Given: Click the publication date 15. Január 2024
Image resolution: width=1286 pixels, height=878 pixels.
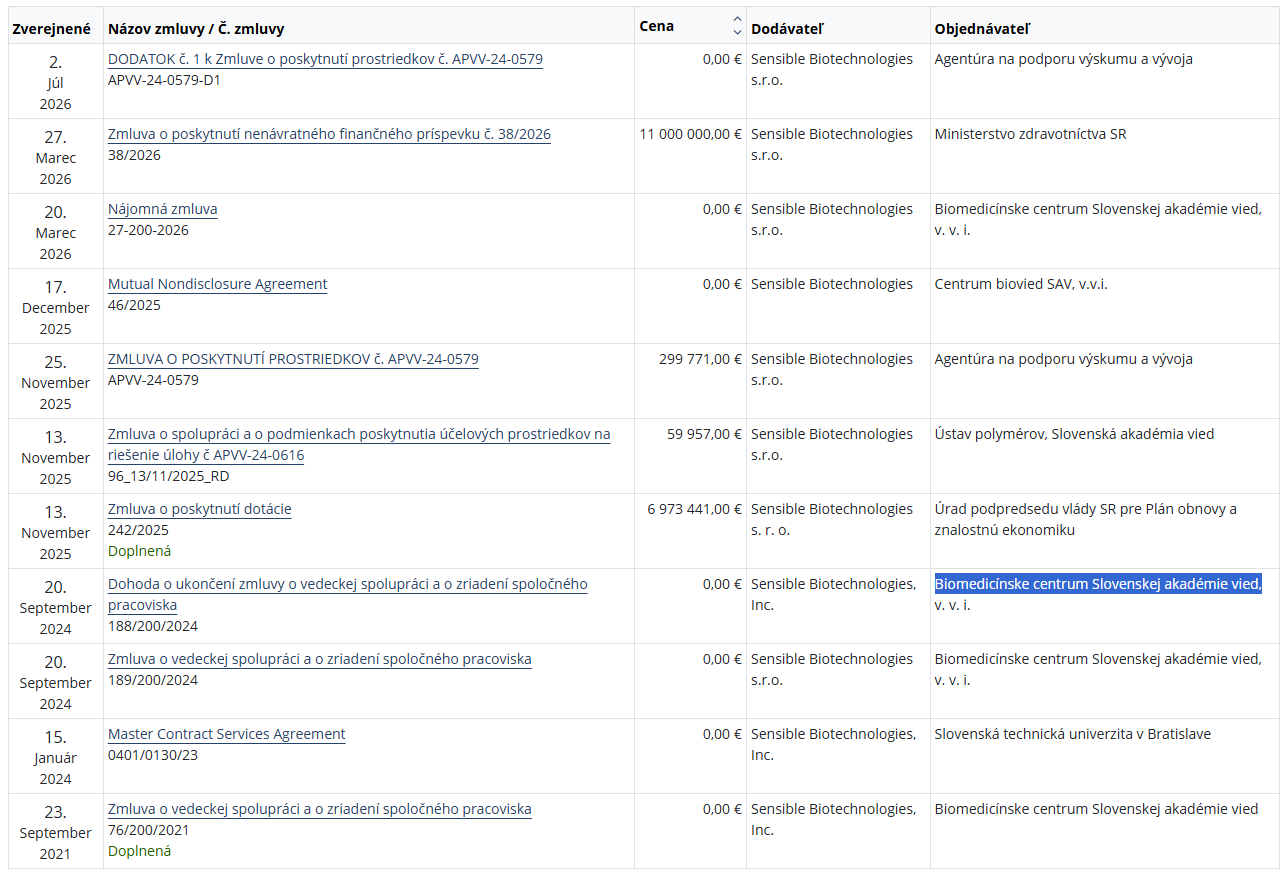Looking at the screenshot, I should tap(56, 756).
